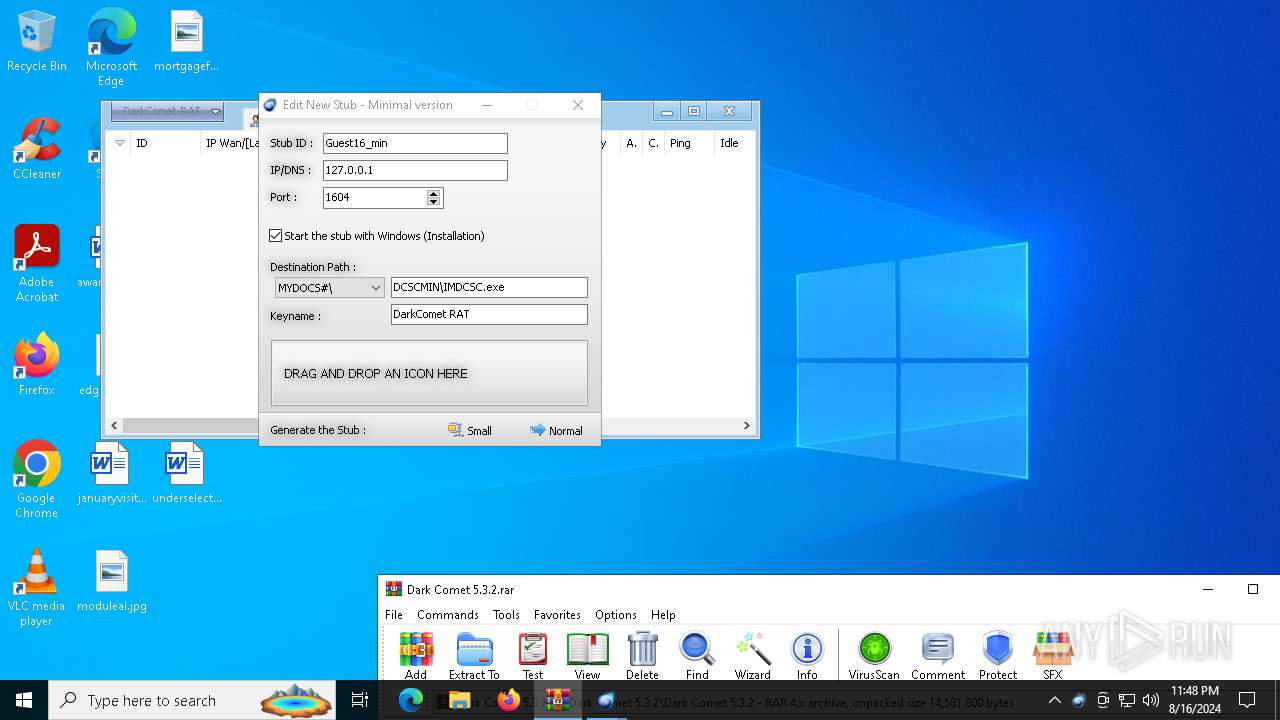Image resolution: width=1280 pixels, height=720 pixels.
Task: Click WinRAR icon in the taskbar
Action: [557, 700]
